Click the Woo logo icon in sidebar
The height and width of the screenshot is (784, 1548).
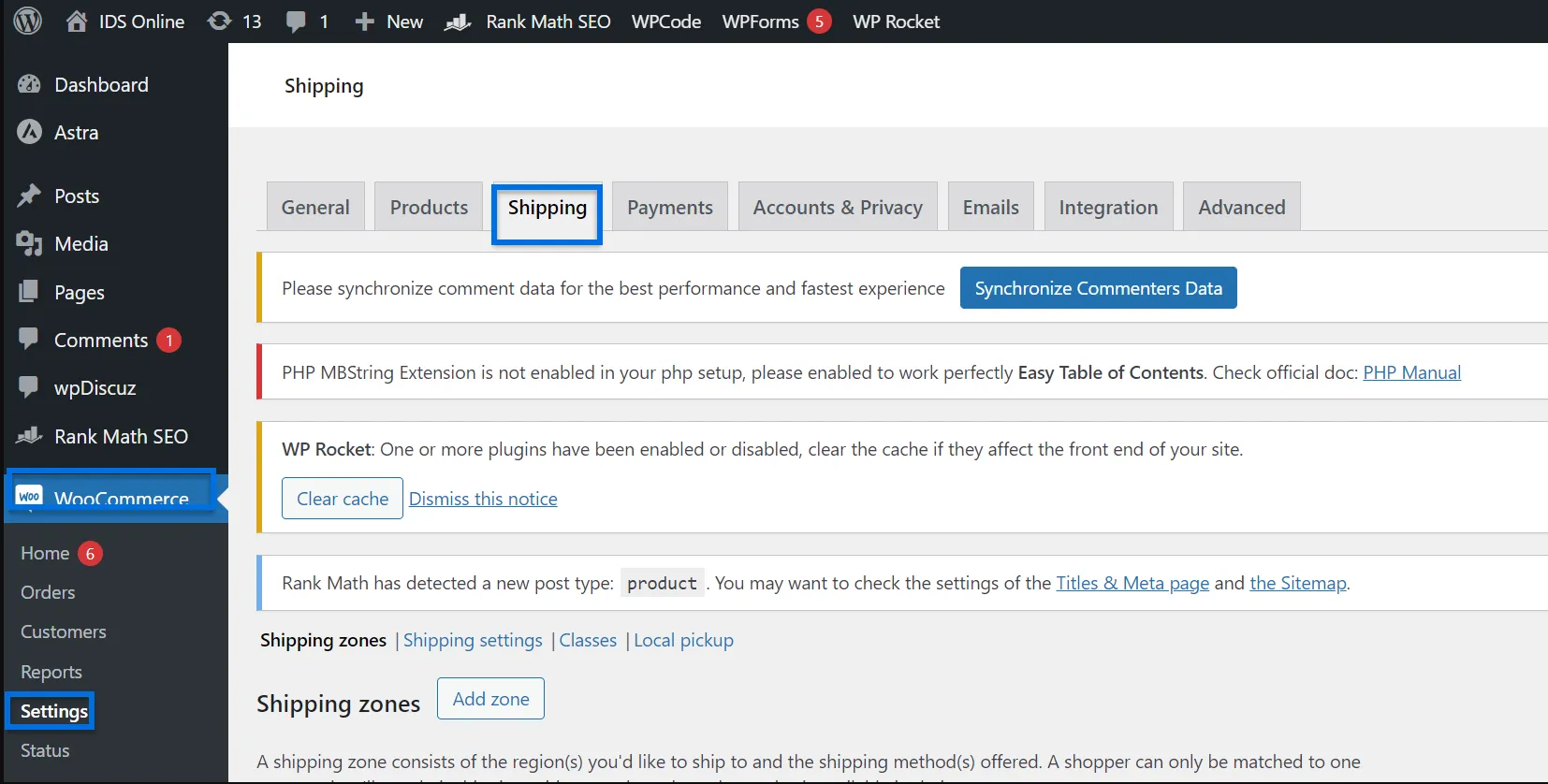click(29, 496)
